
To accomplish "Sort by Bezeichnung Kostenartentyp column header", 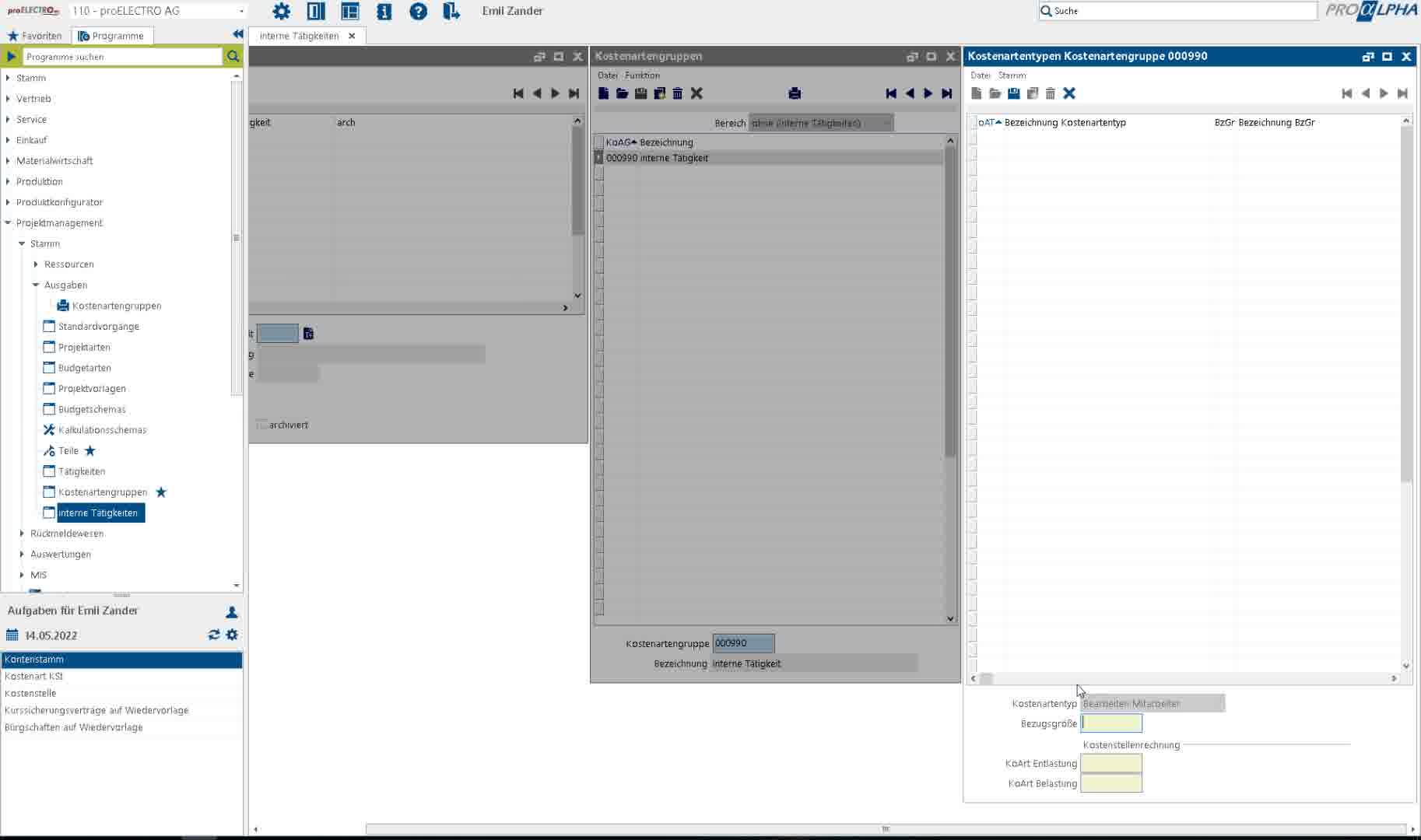I will (x=1065, y=122).
